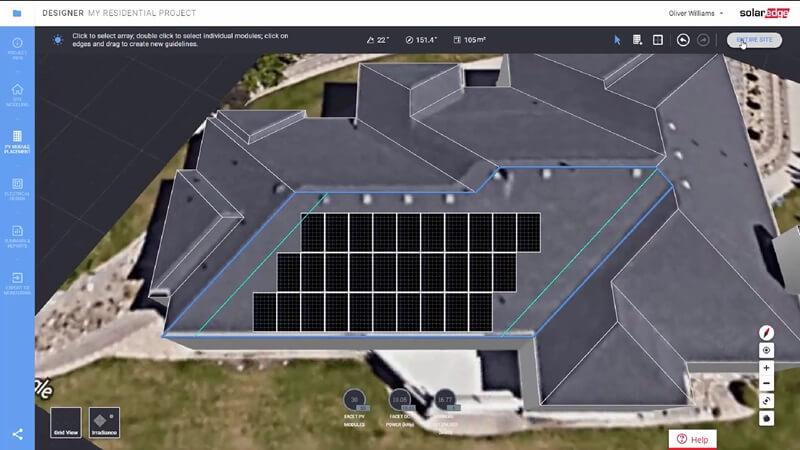The image size is (800, 450).
Task: Open the projects folder icon
Action: coord(17,12)
